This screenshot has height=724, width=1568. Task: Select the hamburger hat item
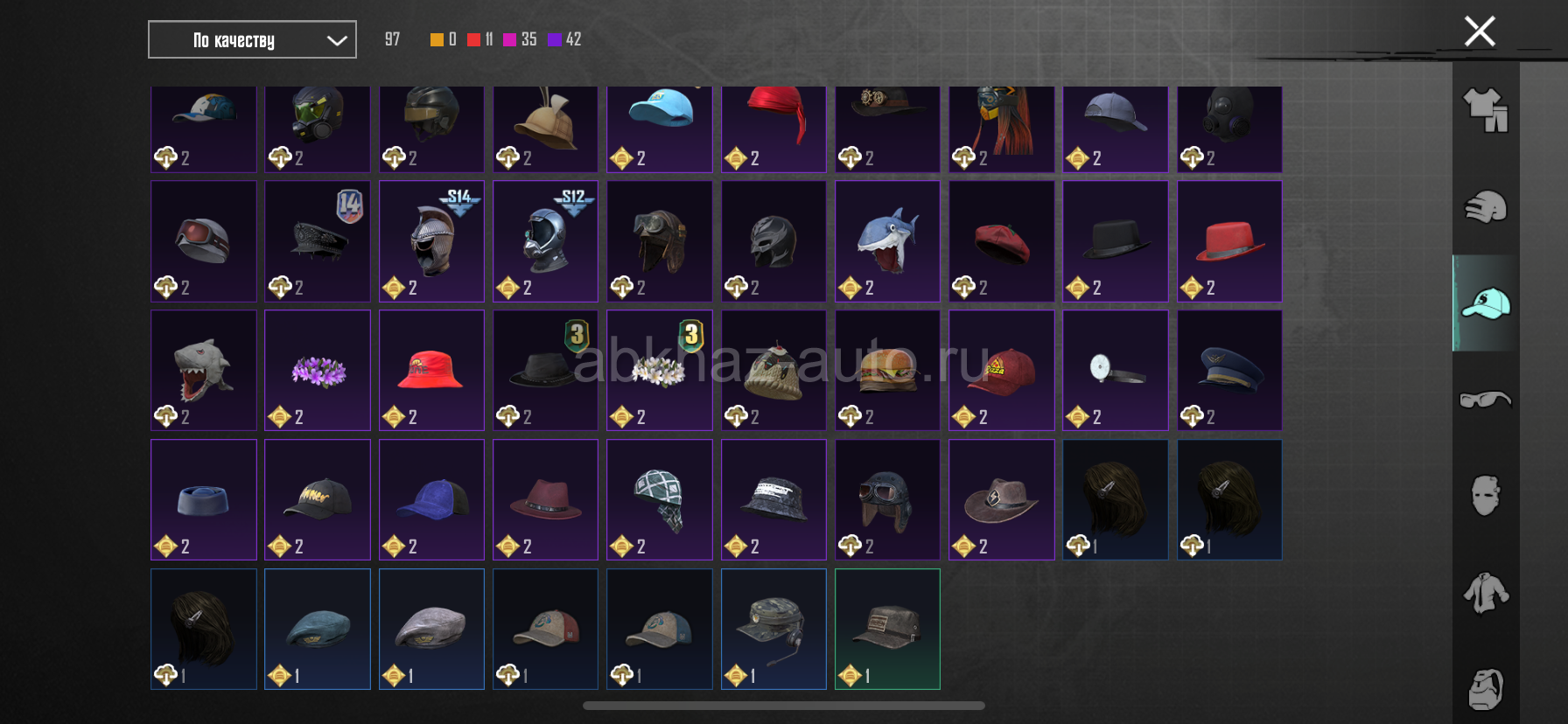(887, 371)
